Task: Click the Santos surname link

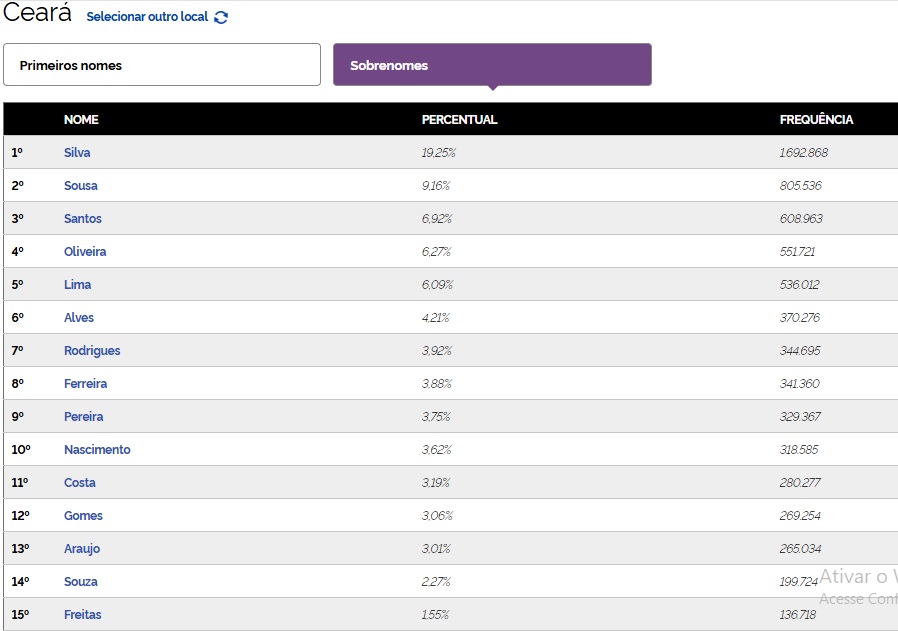Action: click(83, 219)
